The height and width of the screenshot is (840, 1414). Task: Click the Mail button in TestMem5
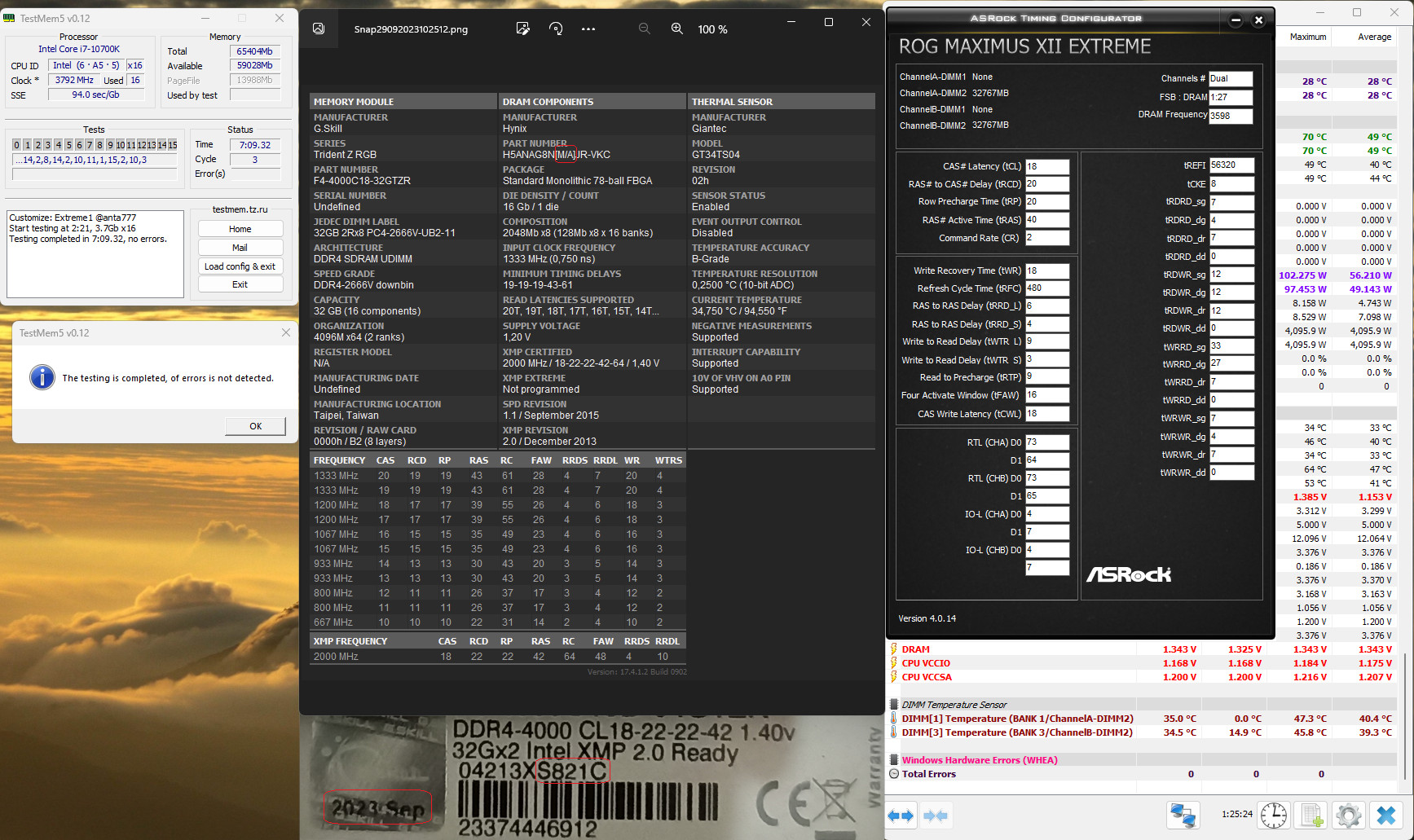[240, 248]
